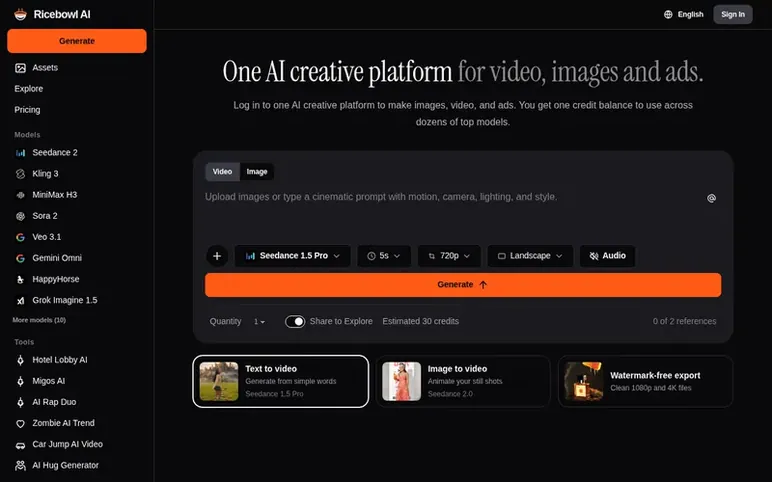Click the Zombie AI Trend heart icon
772x482 pixels.
[x=20, y=423]
